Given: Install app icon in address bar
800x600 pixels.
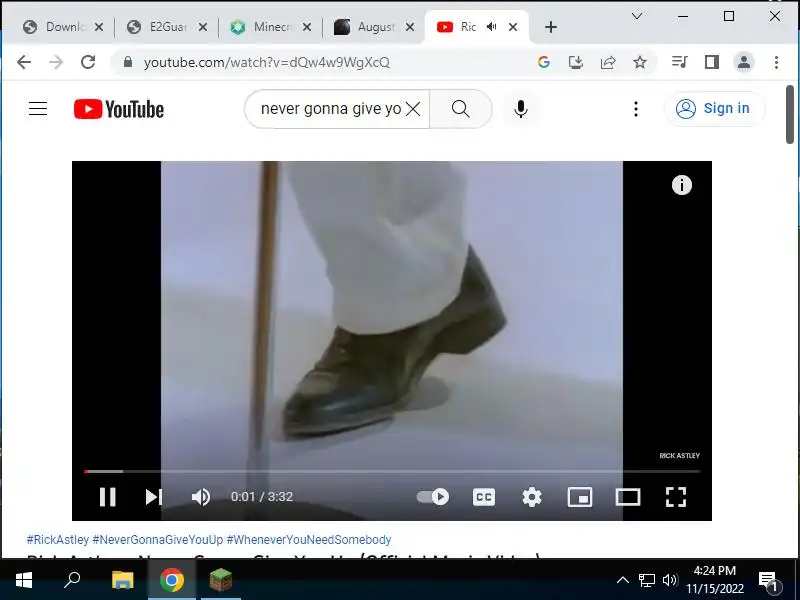Looking at the screenshot, I should (576, 62).
